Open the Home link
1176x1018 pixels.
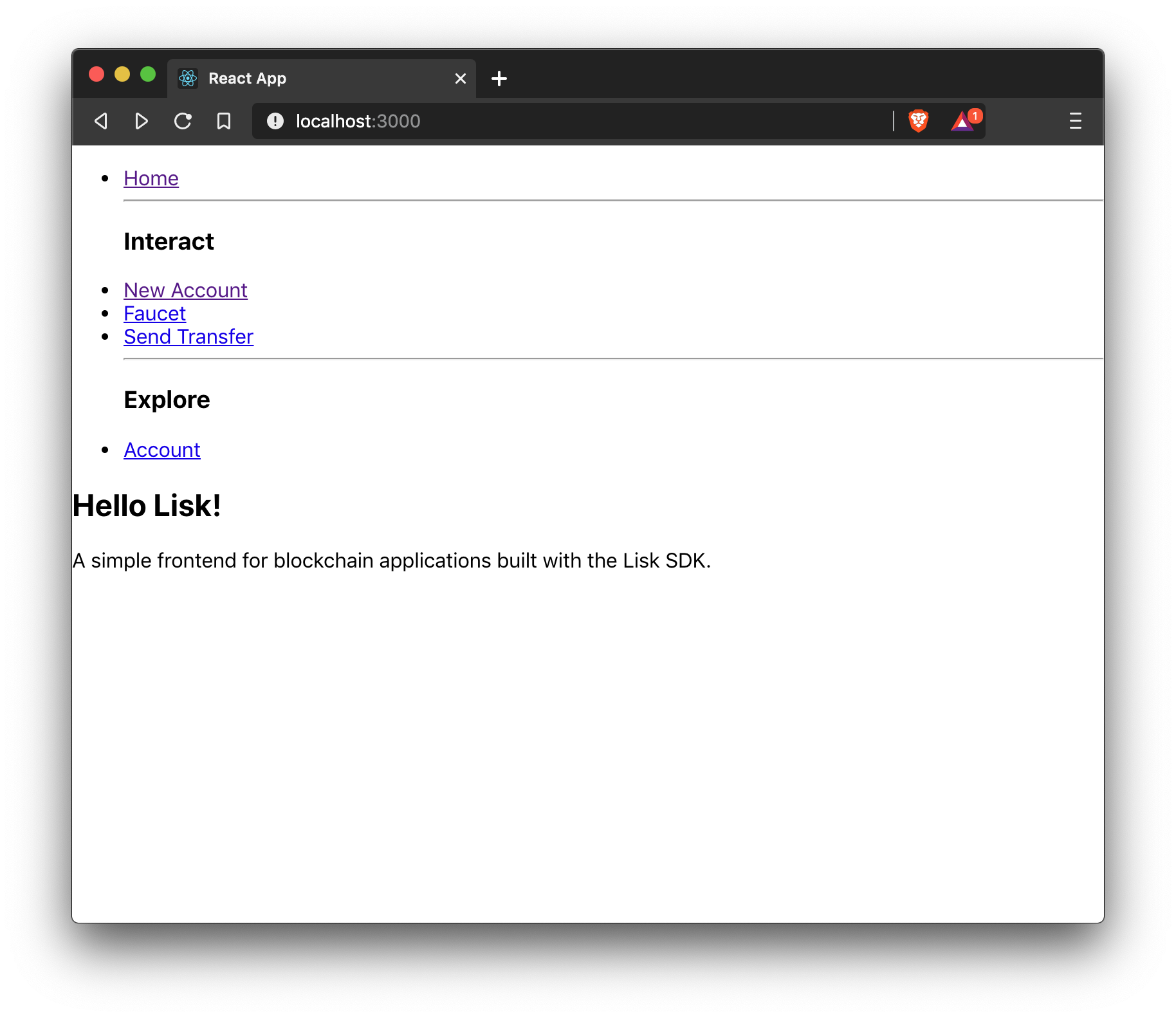tap(151, 178)
